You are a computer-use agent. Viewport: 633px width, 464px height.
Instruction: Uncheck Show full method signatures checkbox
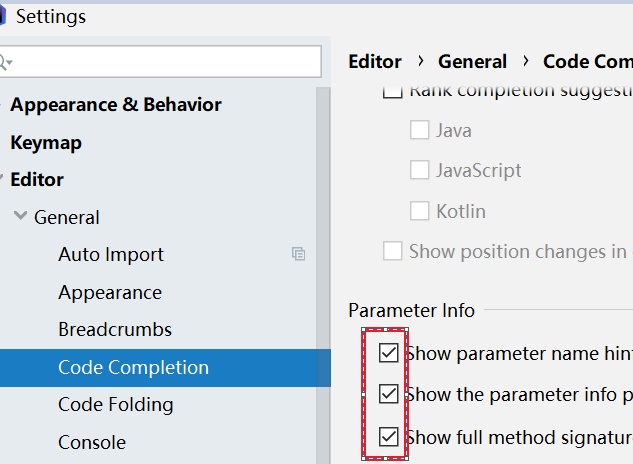(389, 437)
